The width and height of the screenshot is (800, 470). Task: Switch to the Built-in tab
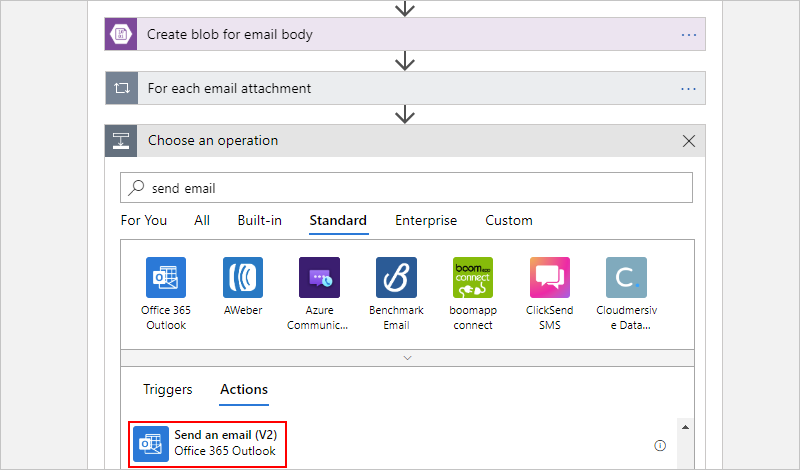[259, 220]
